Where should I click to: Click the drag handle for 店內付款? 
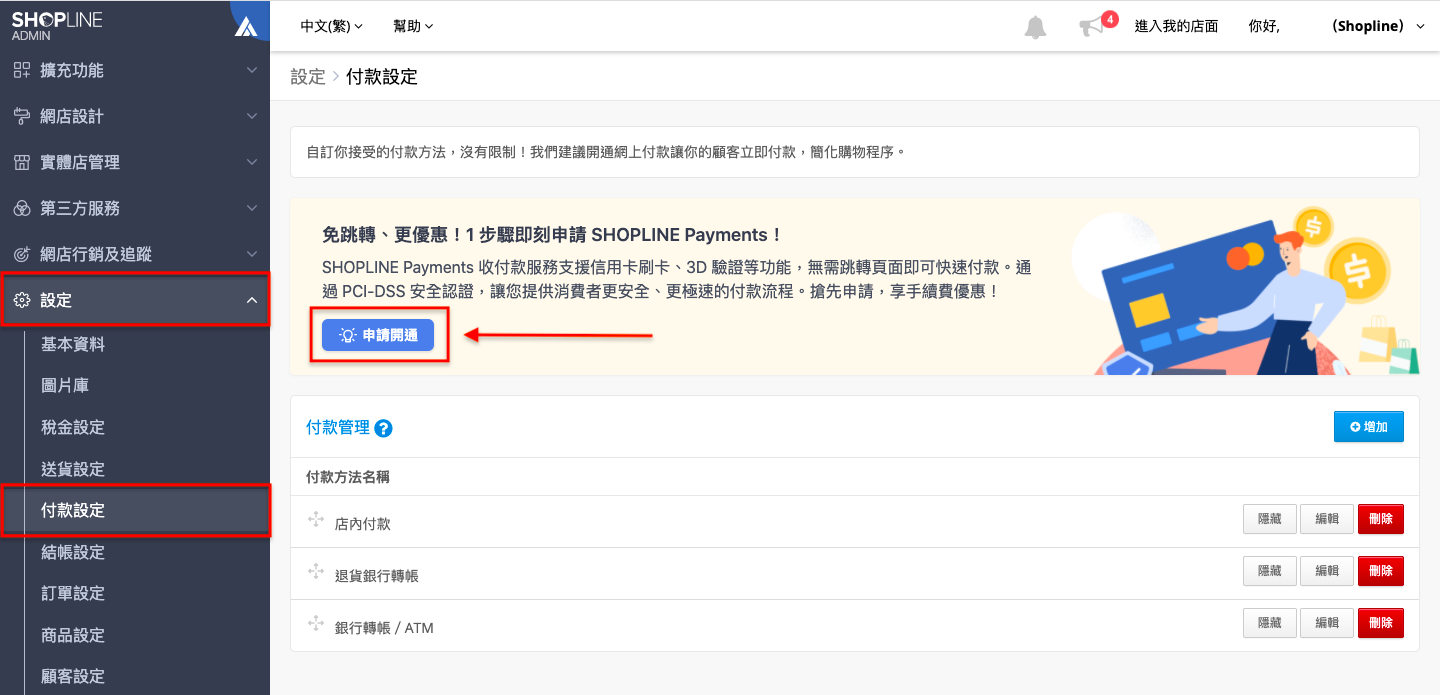point(316,520)
